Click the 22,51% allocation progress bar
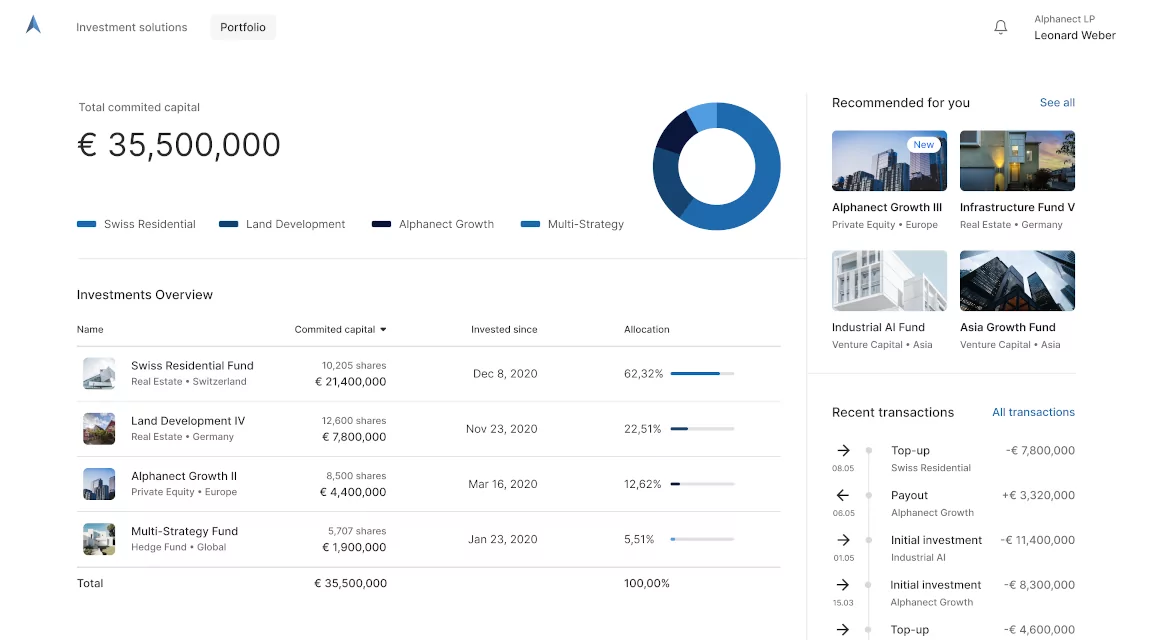 [702, 429]
